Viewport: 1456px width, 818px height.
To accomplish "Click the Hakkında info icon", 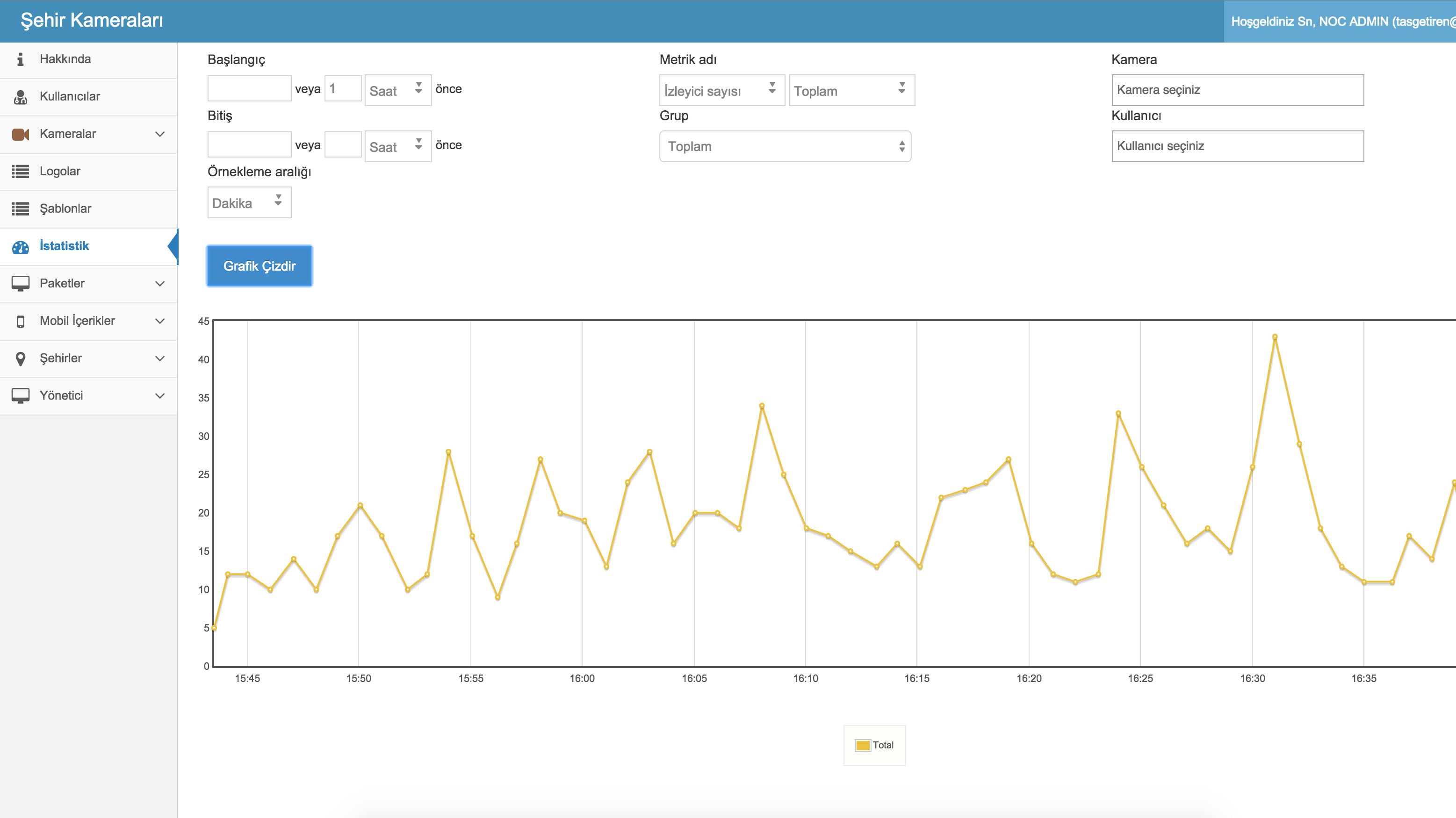I will pyautogui.click(x=21, y=59).
